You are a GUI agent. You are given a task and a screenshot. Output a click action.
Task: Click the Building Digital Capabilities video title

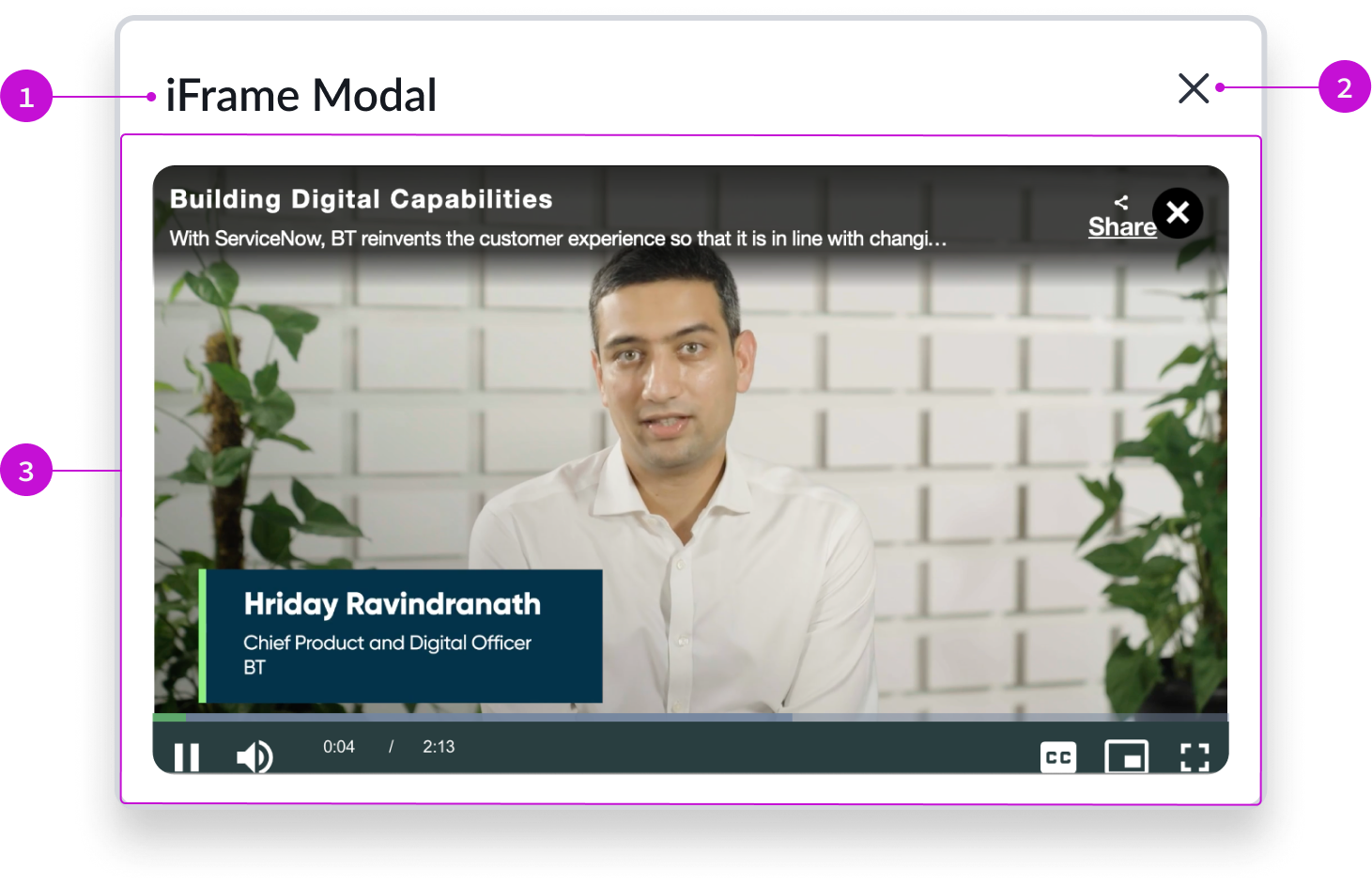[x=361, y=199]
